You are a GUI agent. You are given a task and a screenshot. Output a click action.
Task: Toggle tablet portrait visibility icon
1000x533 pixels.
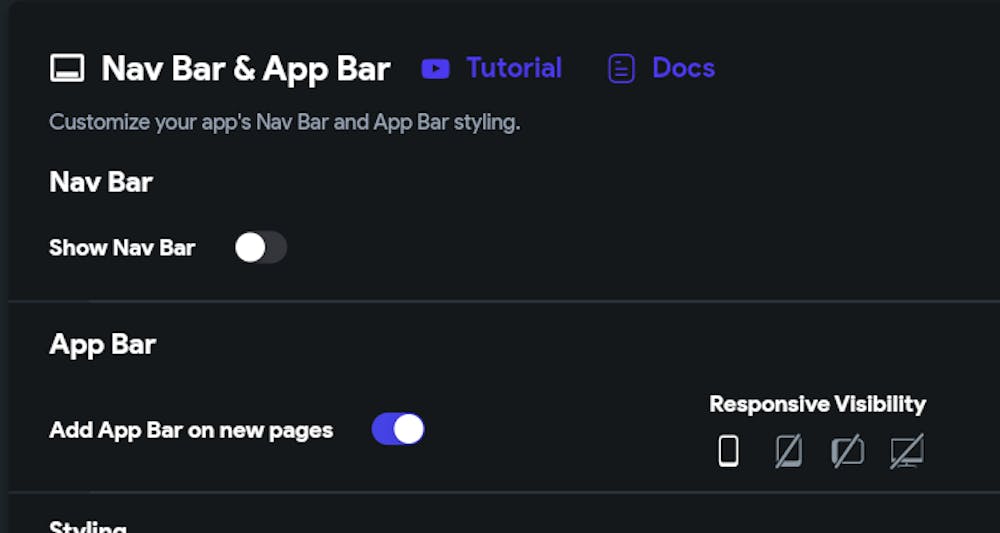tap(788, 451)
